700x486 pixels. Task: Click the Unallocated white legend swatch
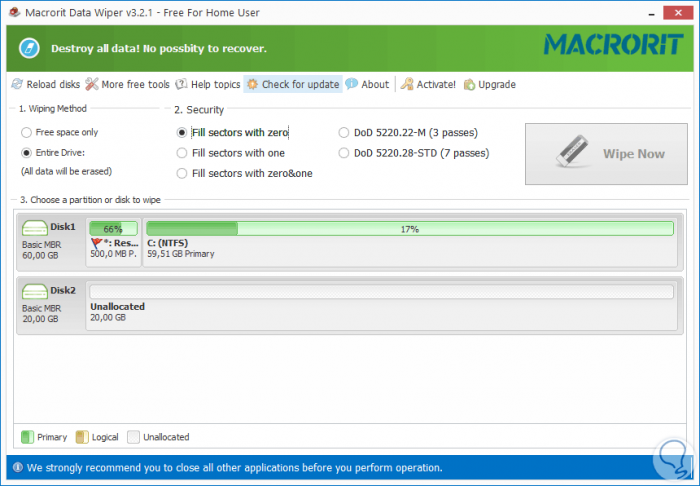coord(133,437)
